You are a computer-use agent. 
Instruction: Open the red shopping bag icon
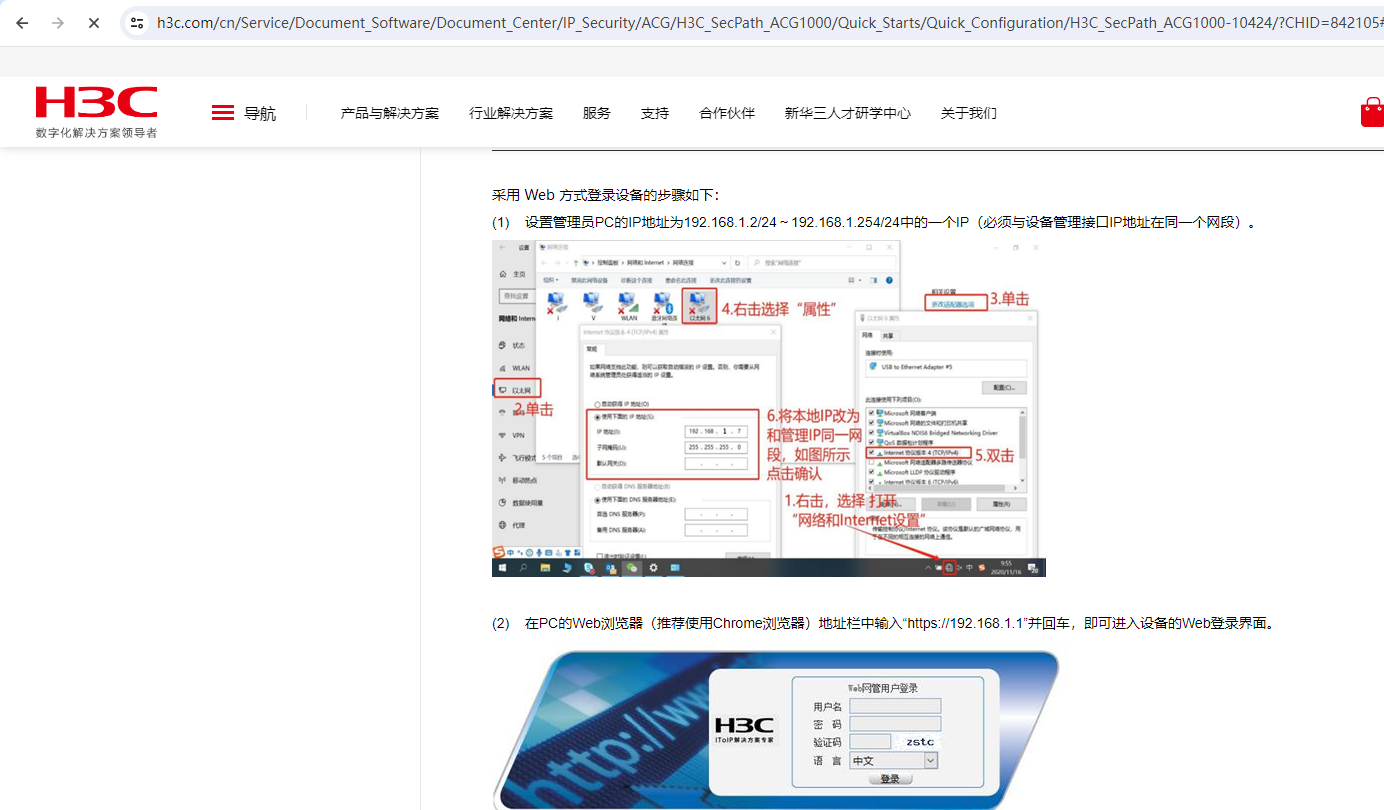point(1372,112)
